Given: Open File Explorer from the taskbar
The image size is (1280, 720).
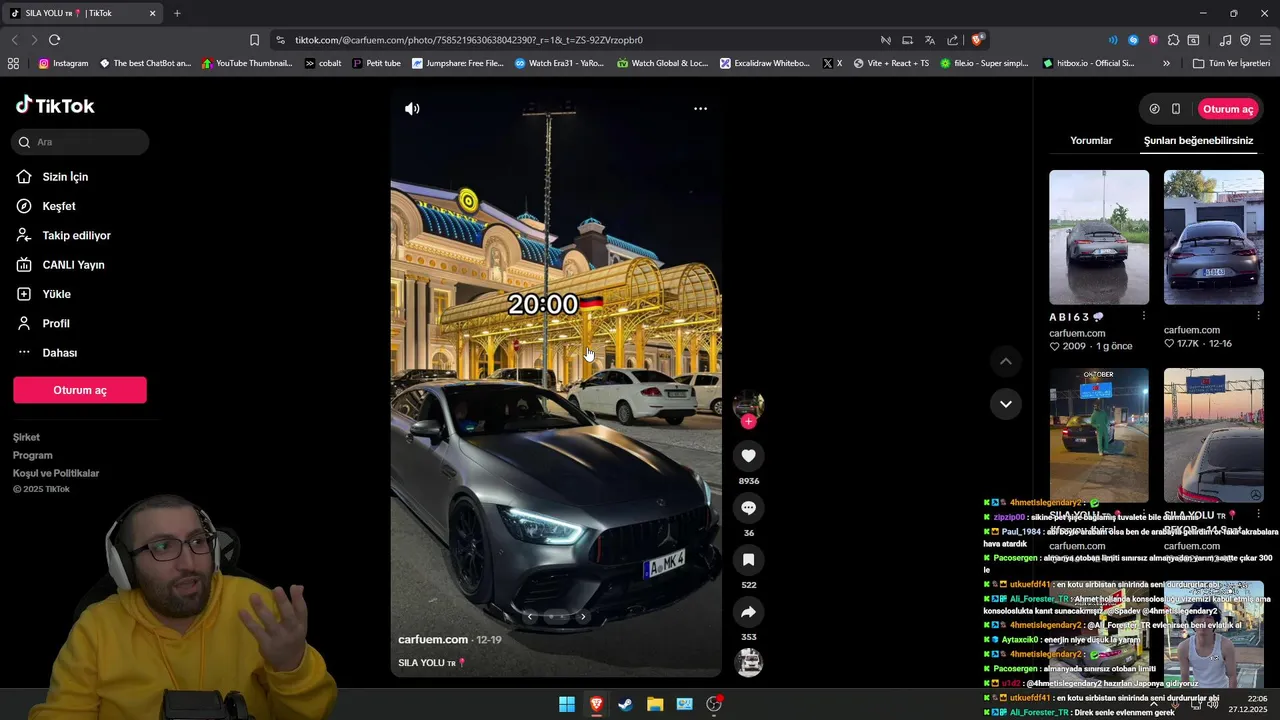Looking at the screenshot, I should tap(655, 704).
